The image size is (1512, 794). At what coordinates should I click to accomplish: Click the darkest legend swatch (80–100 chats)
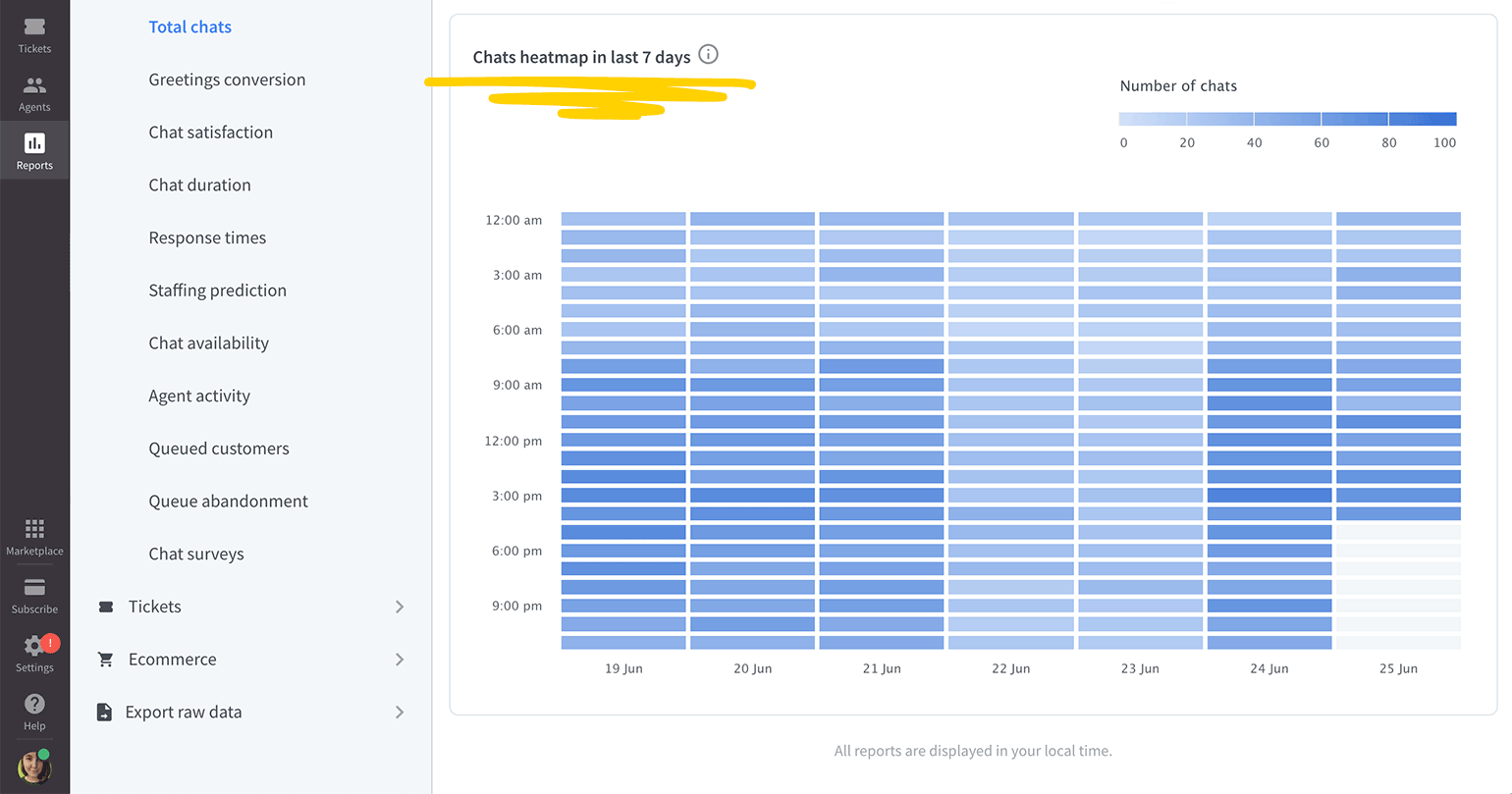(x=1423, y=119)
